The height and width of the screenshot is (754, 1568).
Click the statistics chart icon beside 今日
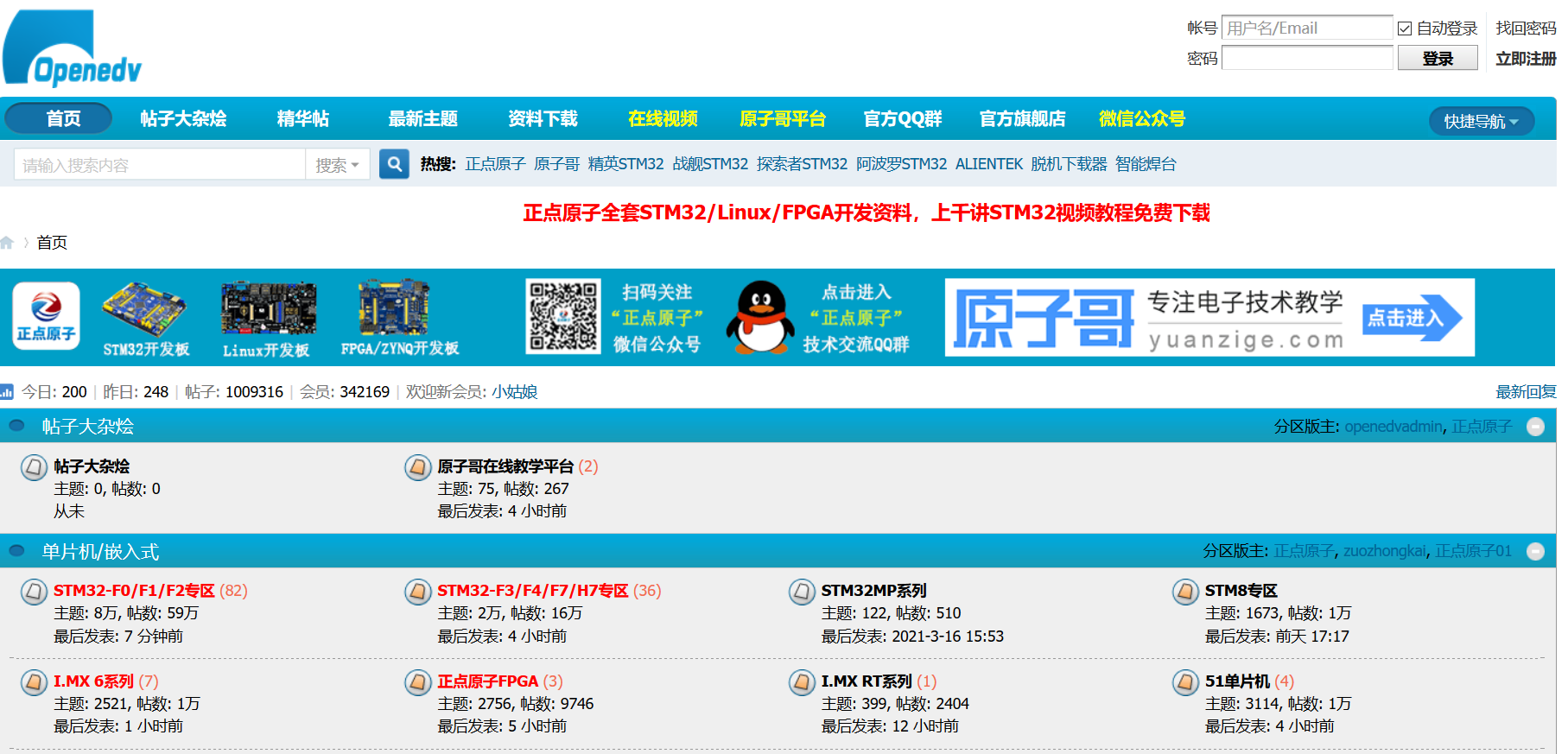pyautogui.click(x=7, y=392)
